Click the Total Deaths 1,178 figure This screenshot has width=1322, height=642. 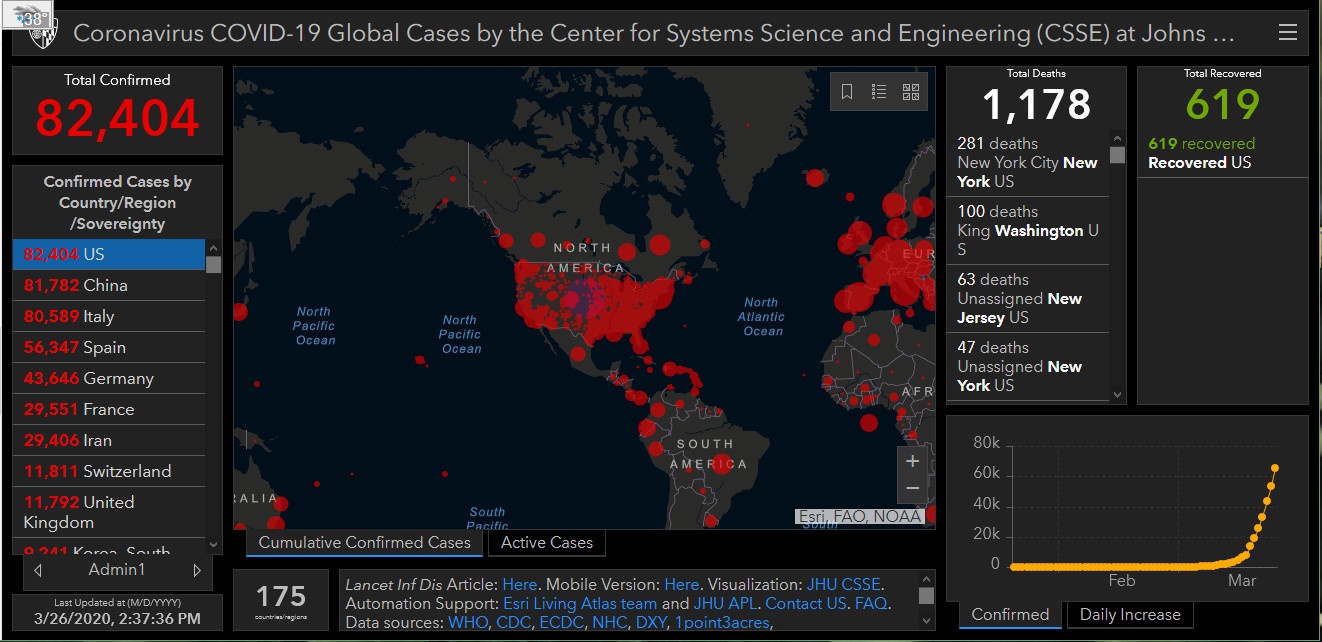[x=1036, y=104]
